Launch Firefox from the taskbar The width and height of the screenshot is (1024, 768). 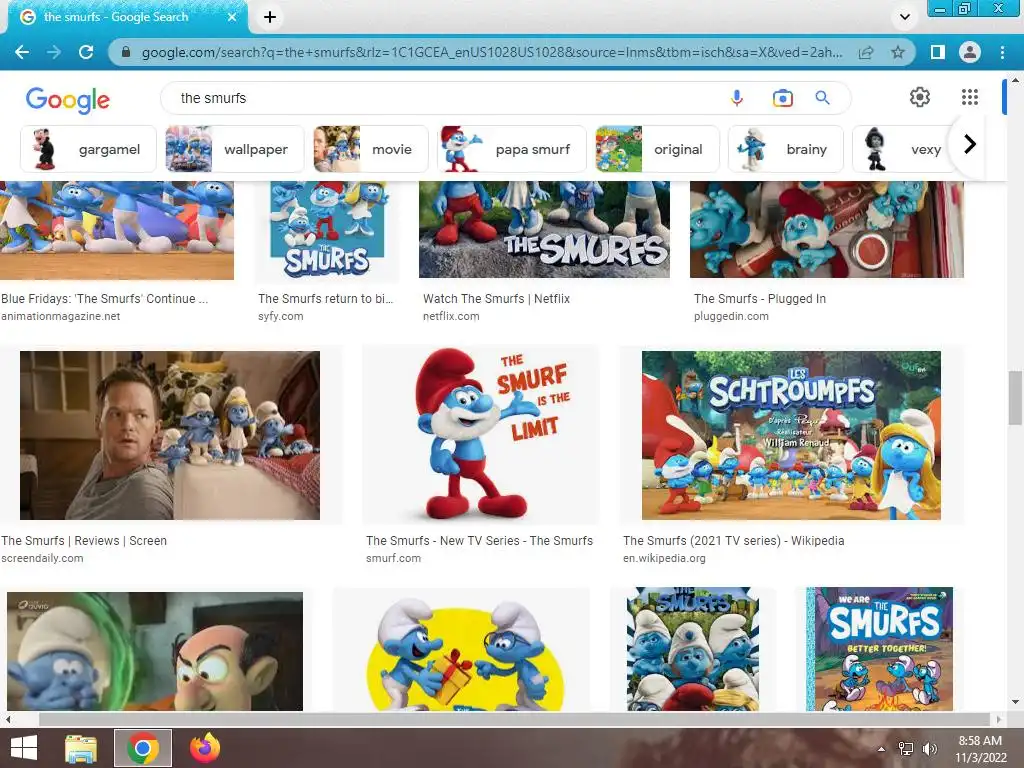click(205, 748)
